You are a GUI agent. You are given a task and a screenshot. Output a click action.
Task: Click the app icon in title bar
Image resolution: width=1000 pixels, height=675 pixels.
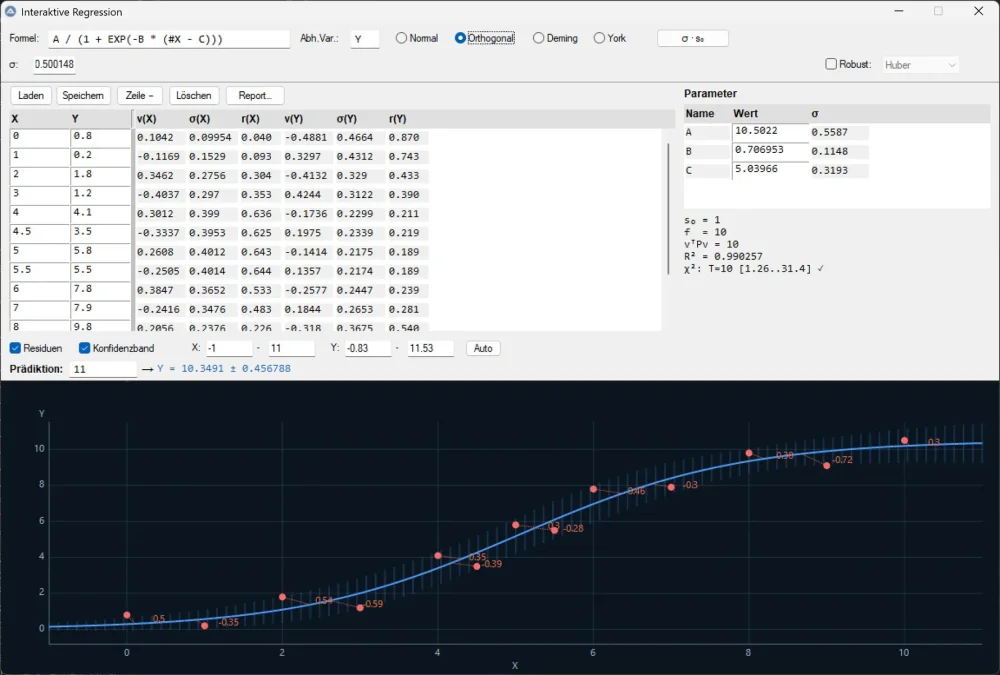tap(10, 11)
